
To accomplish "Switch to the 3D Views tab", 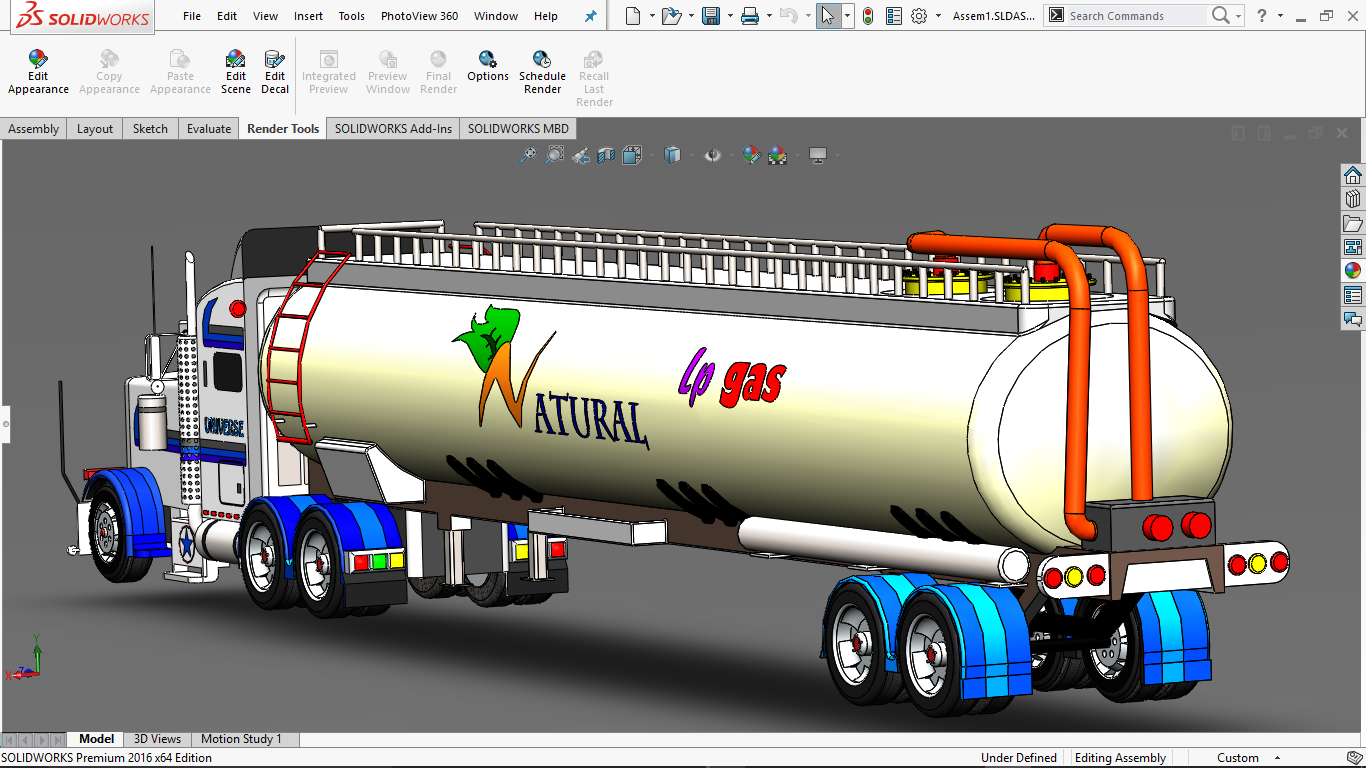I will [x=157, y=739].
